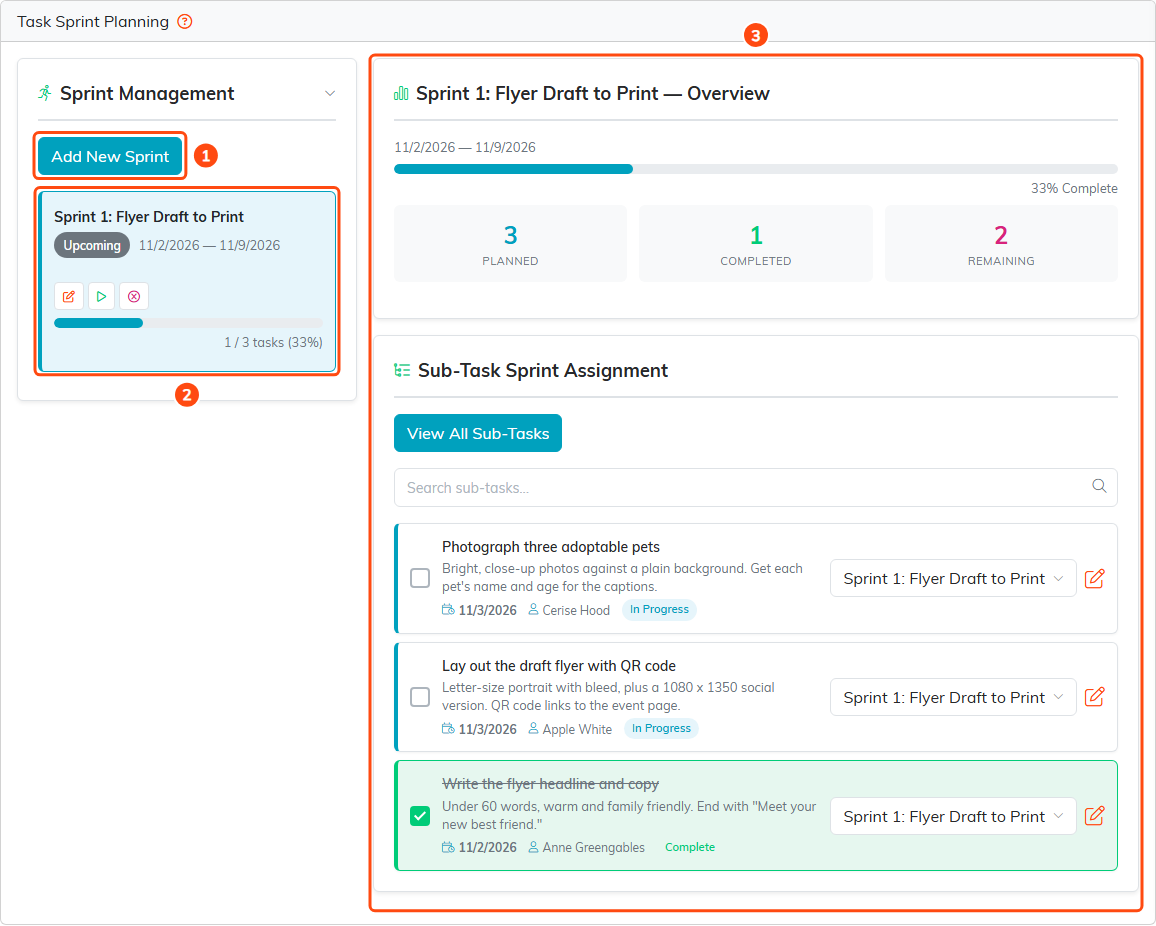This screenshot has height=926, width=1156.
Task: Check the Lay out the draft flyer checkbox
Action: coord(420,697)
